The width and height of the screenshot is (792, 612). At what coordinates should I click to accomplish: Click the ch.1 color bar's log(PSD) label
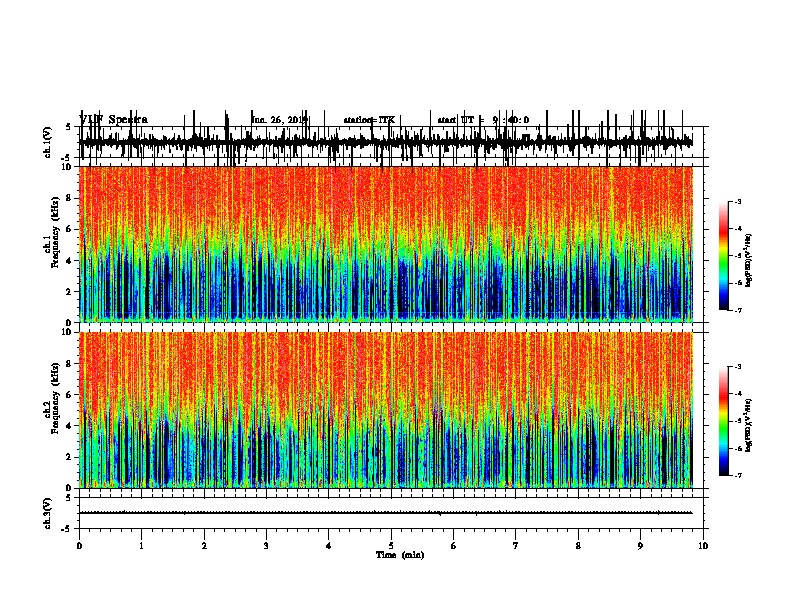coord(748,261)
